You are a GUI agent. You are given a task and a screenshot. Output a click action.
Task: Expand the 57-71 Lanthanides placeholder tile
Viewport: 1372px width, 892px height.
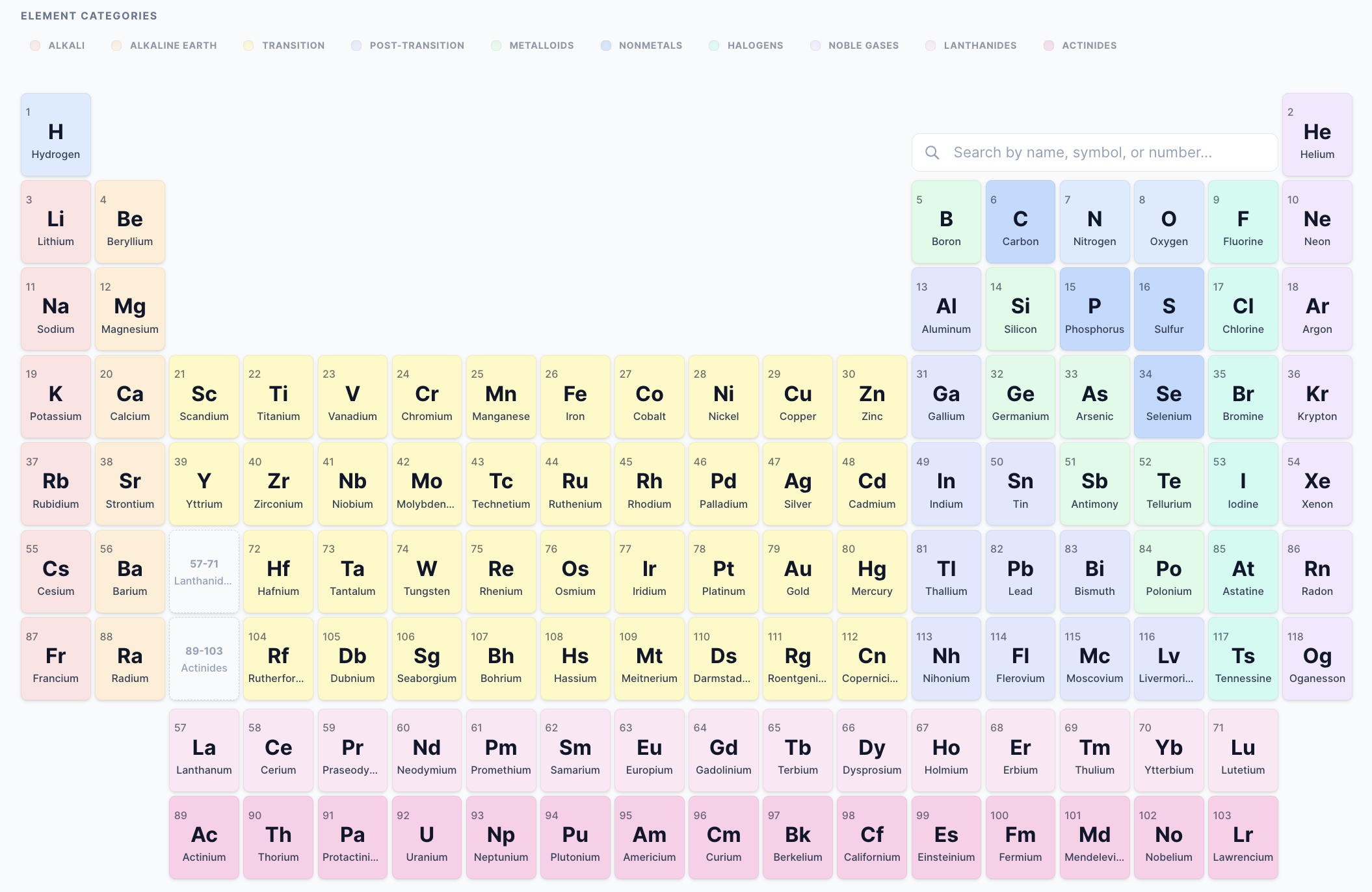[204, 571]
